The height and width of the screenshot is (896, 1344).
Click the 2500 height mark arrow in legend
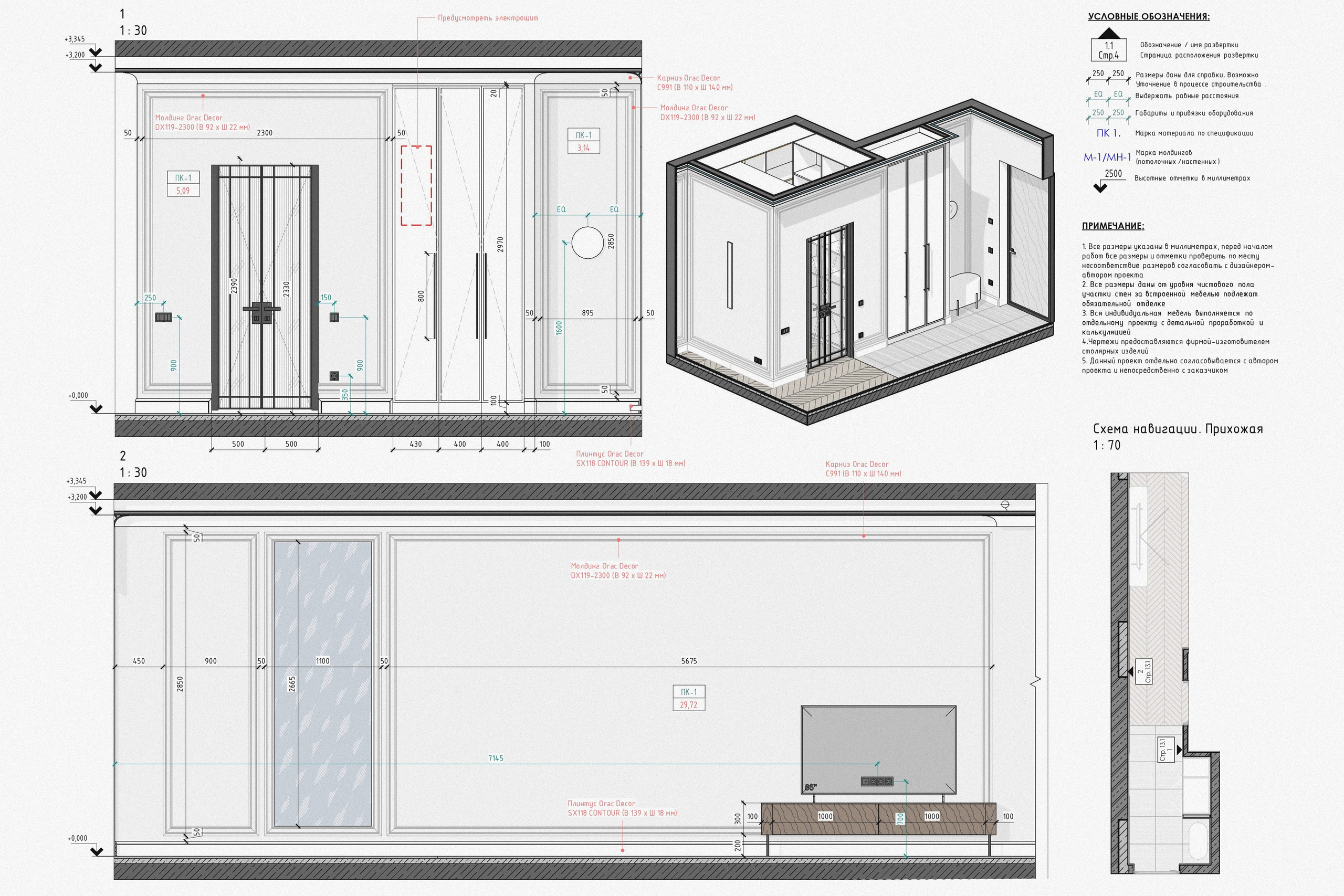pos(1100,187)
